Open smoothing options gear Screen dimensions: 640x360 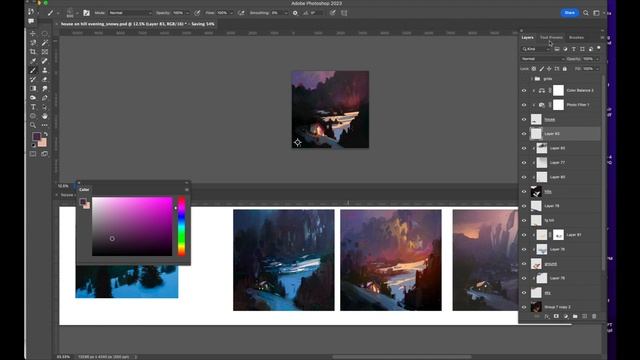[x=295, y=13]
